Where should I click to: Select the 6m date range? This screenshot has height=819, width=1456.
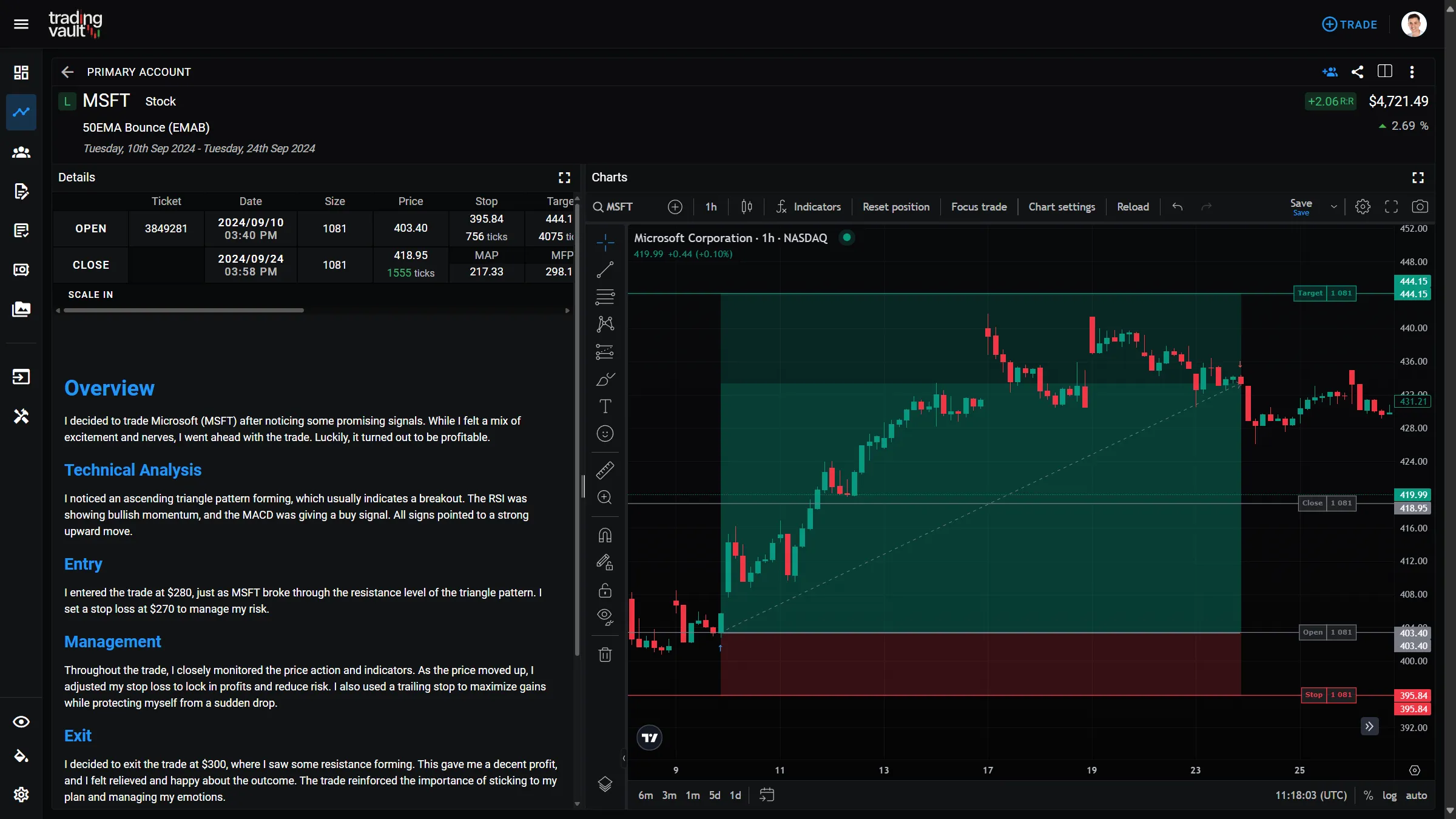(645, 795)
